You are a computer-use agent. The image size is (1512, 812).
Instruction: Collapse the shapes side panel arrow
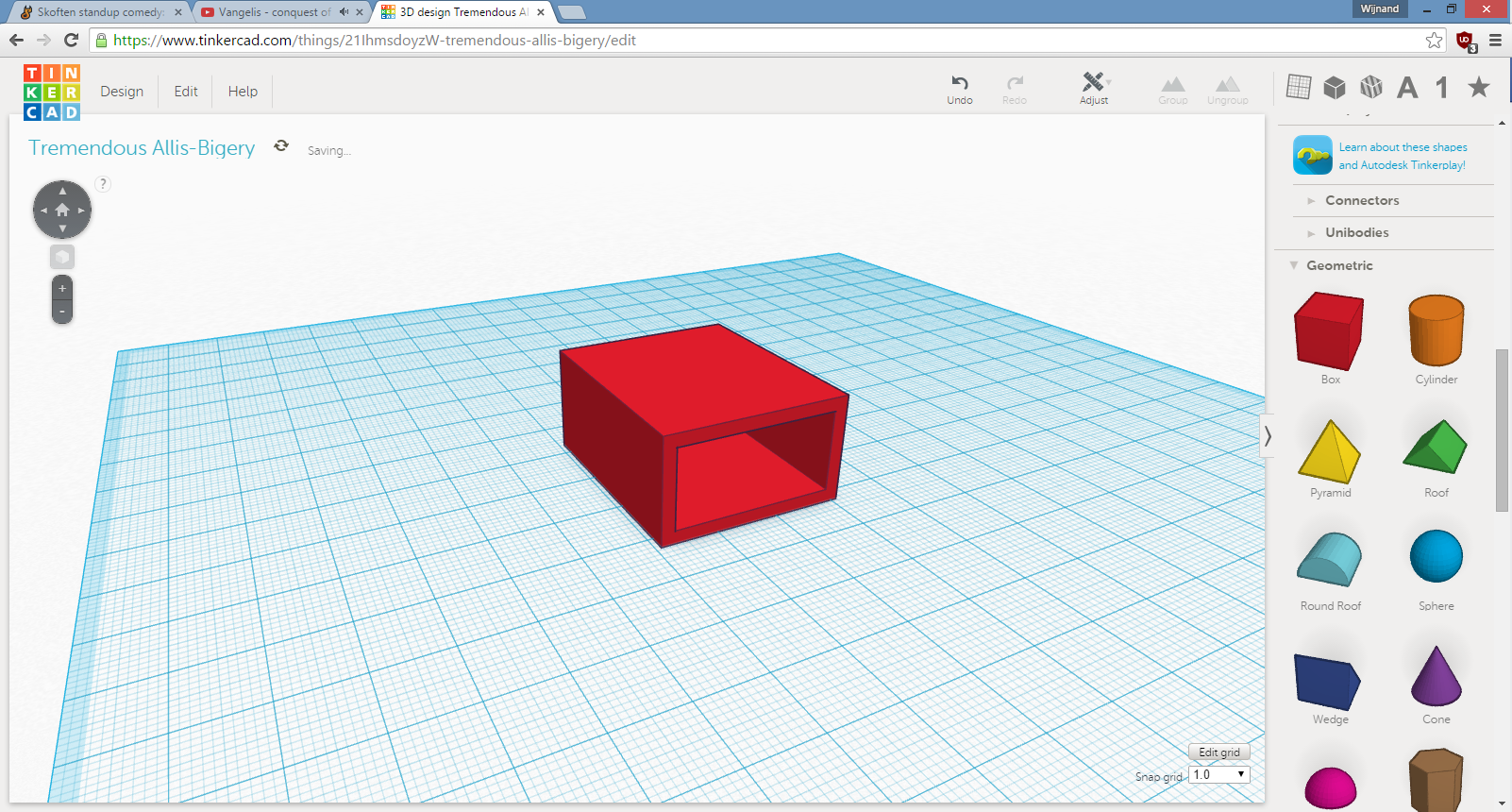click(1268, 435)
